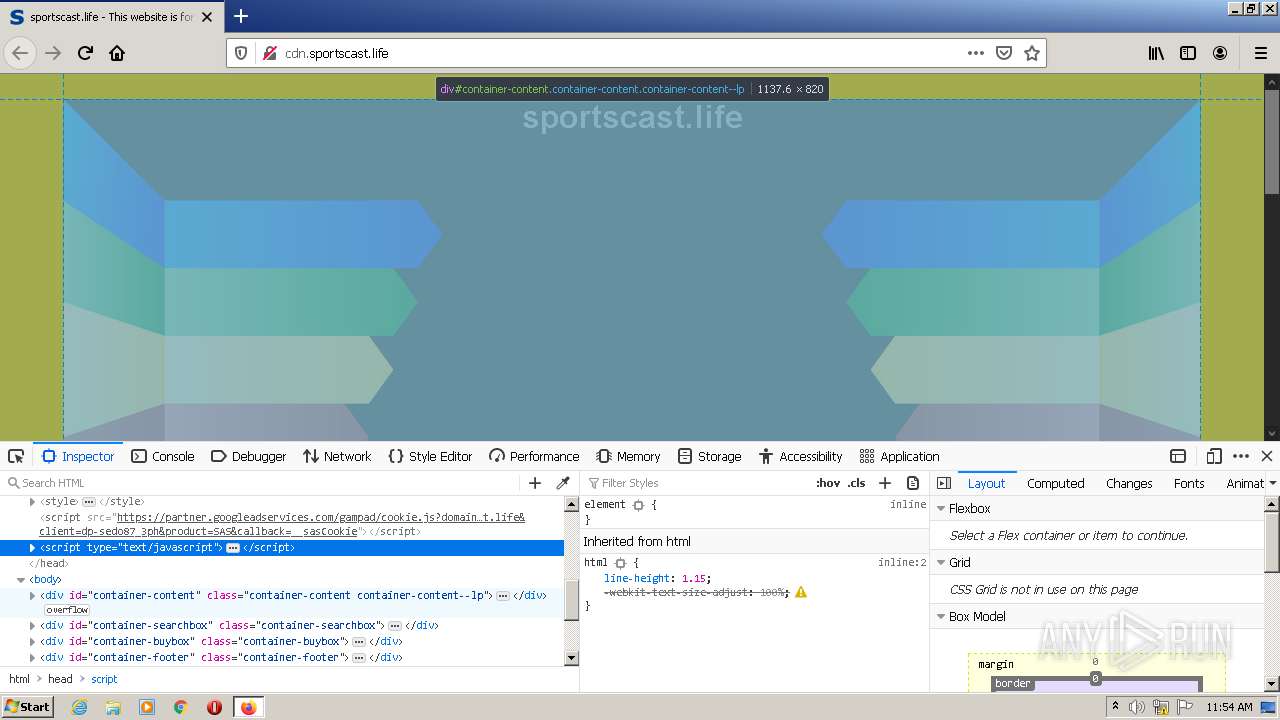Open the Network panel
This screenshot has width=1280, height=720.
[x=337, y=456]
